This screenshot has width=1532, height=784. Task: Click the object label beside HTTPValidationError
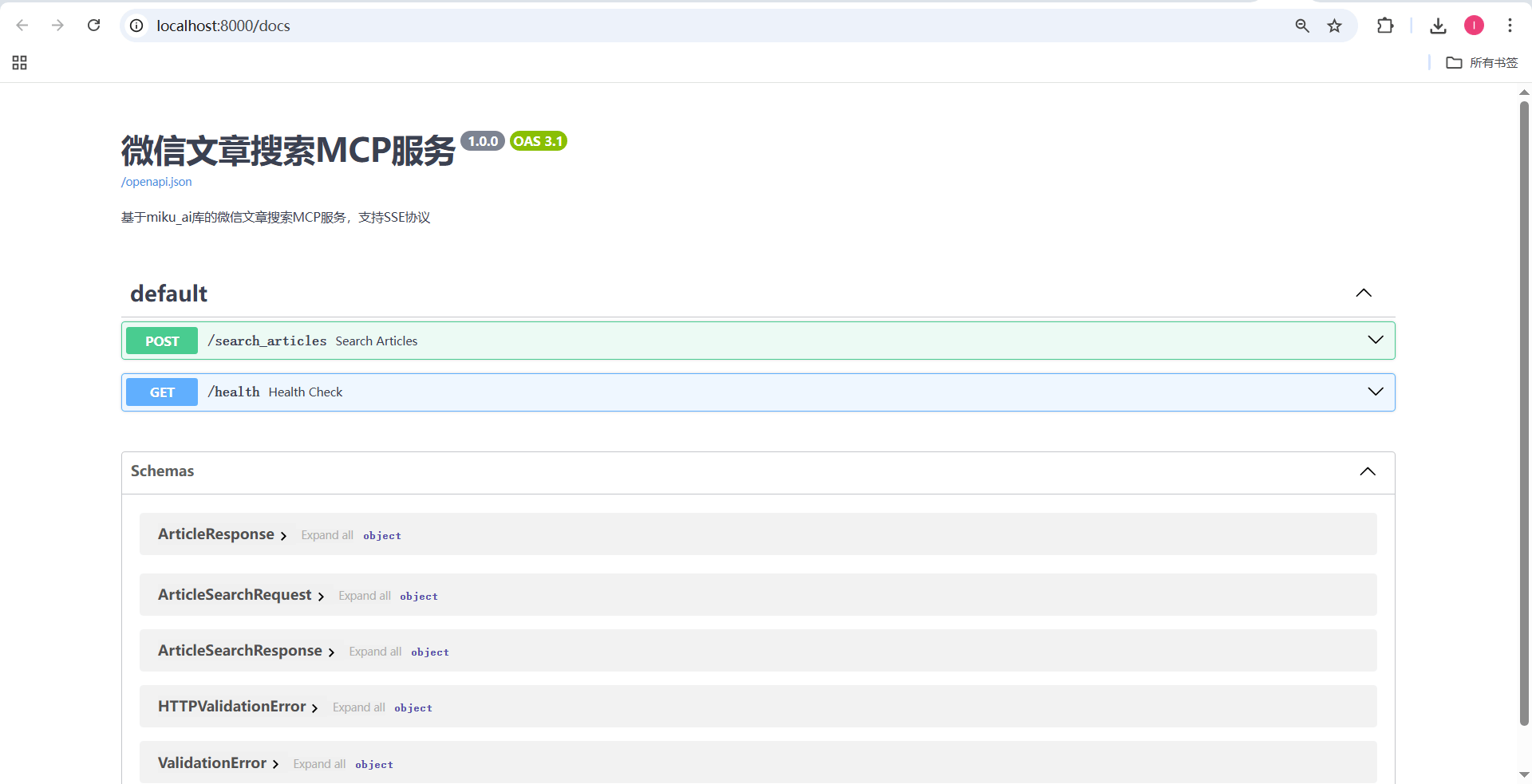pyautogui.click(x=413, y=708)
